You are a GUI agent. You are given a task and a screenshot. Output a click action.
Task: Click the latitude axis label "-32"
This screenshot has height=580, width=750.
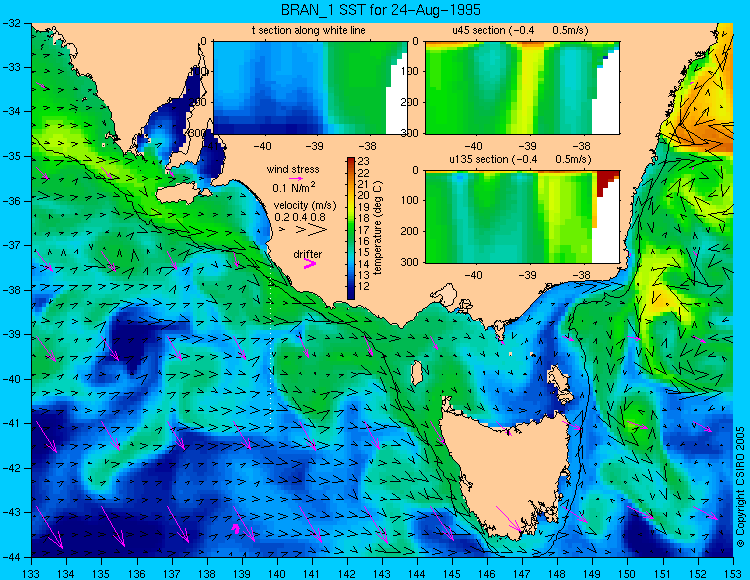point(13,22)
